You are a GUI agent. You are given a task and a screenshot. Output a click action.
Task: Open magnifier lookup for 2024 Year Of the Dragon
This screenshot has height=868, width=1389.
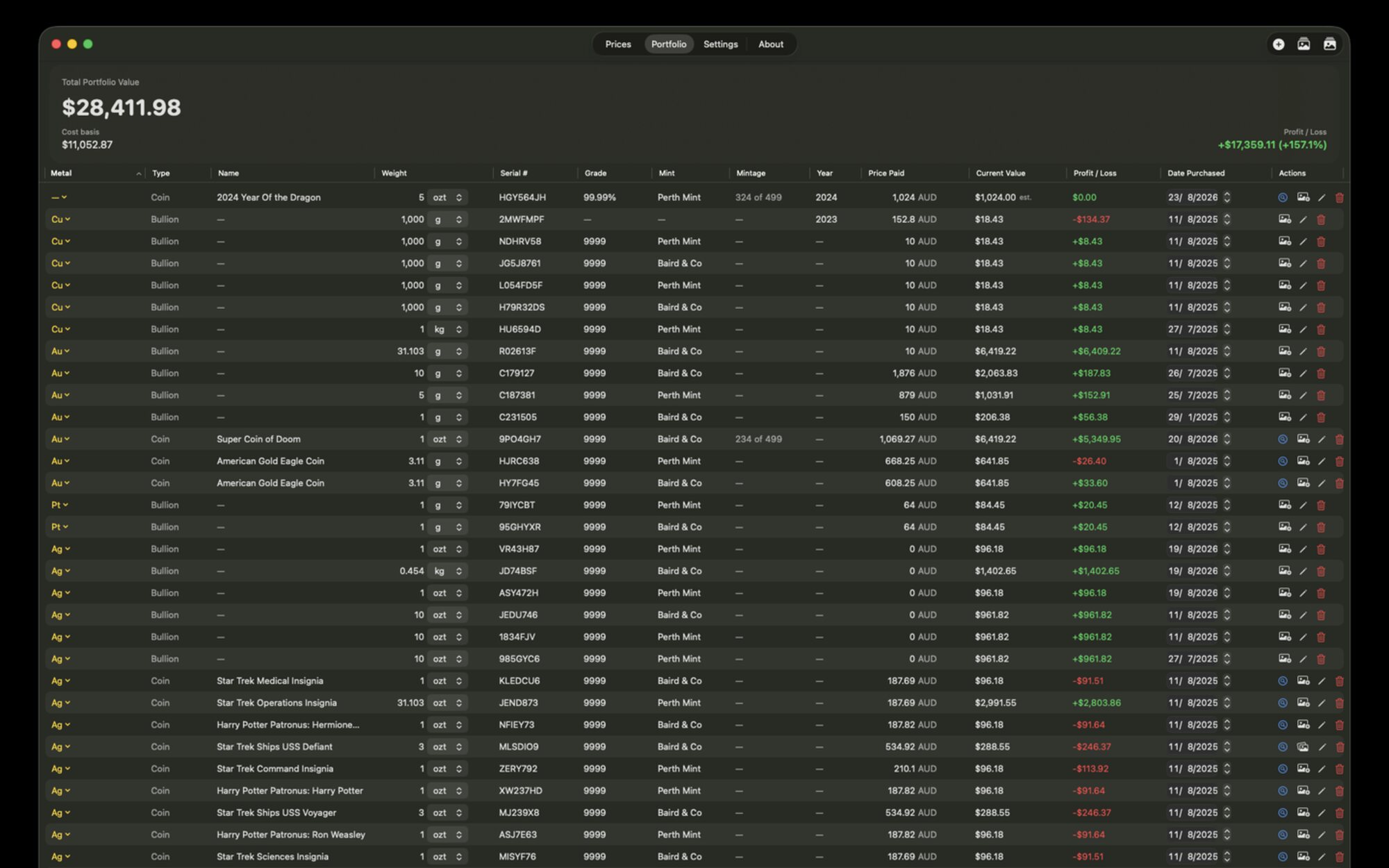[x=1283, y=198]
